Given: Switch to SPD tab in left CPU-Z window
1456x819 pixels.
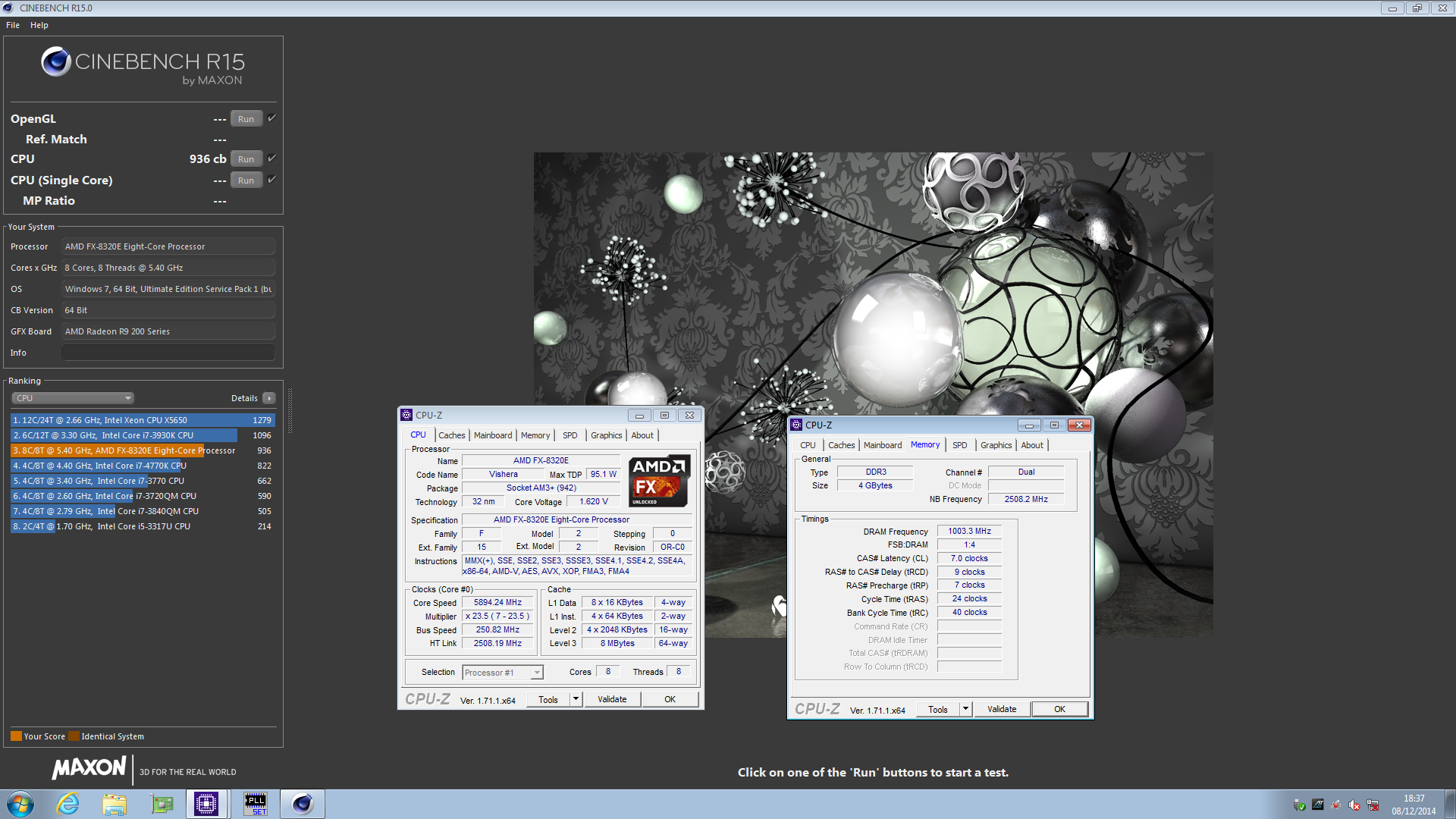Looking at the screenshot, I should [x=570, y=435].
